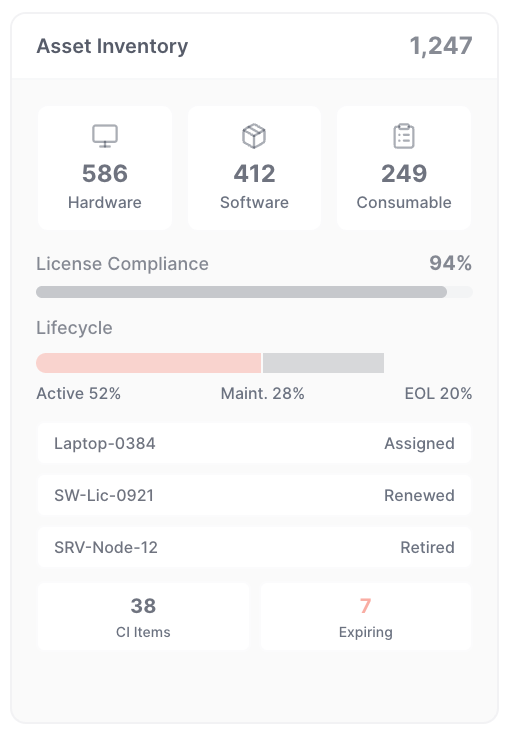Screen dimensions: 508x736
Task: Click the Consumable clipboard icon
Action: click(404, 136)
